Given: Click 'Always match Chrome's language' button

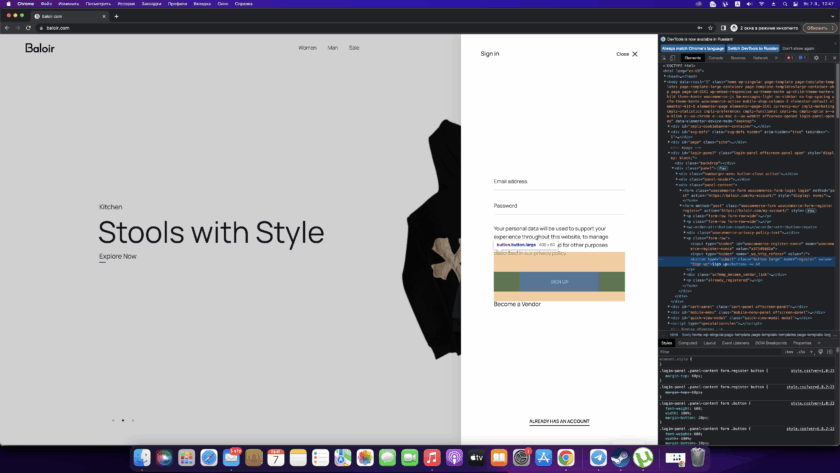Looking at the screenshot, I should coord(693,48).
